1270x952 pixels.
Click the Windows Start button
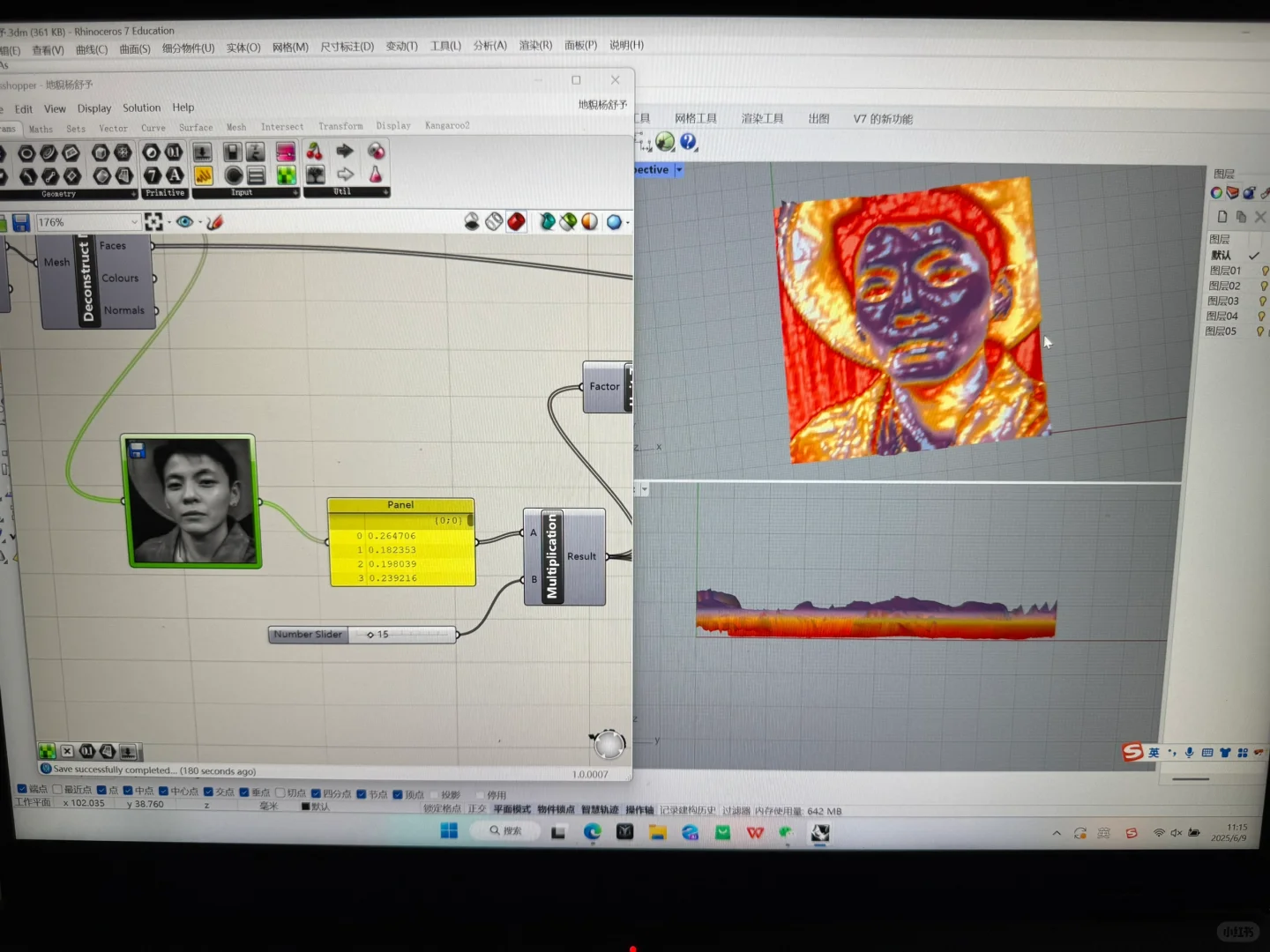pos(449,830)
